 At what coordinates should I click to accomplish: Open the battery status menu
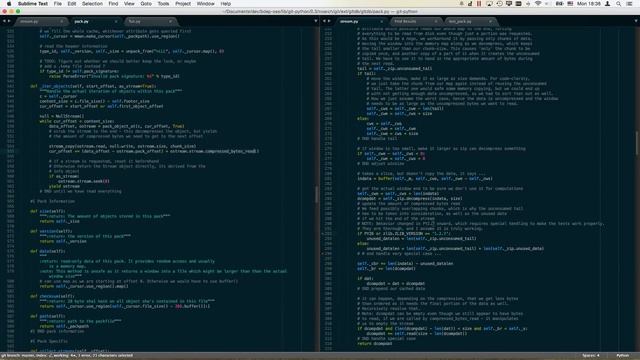(x=560, y=4)
